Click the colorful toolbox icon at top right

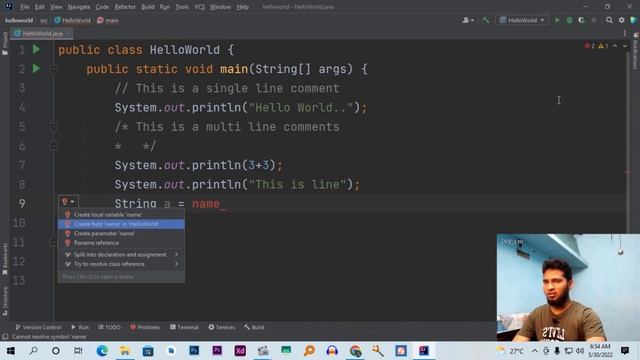pos(634,20)
